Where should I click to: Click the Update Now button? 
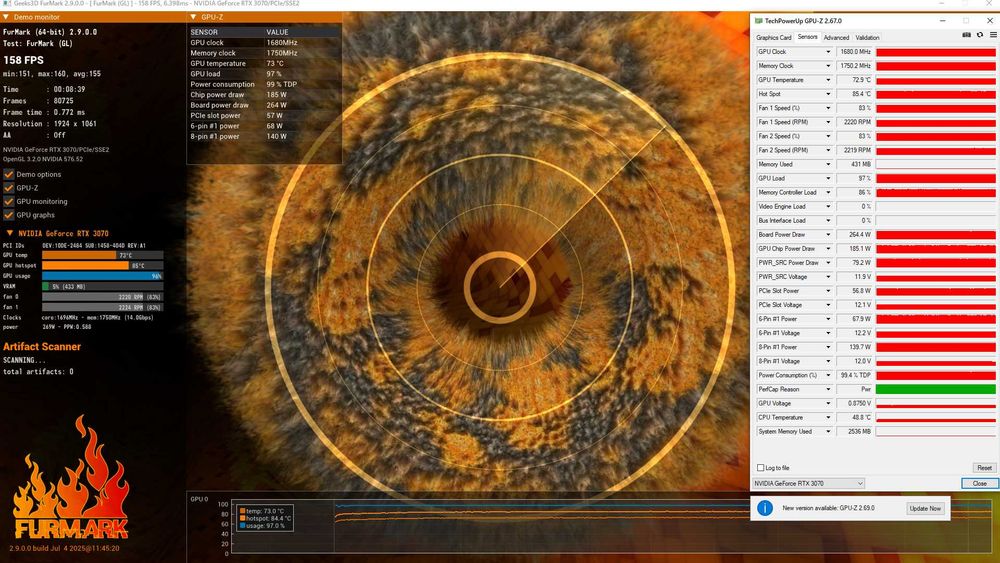(925, 508)
